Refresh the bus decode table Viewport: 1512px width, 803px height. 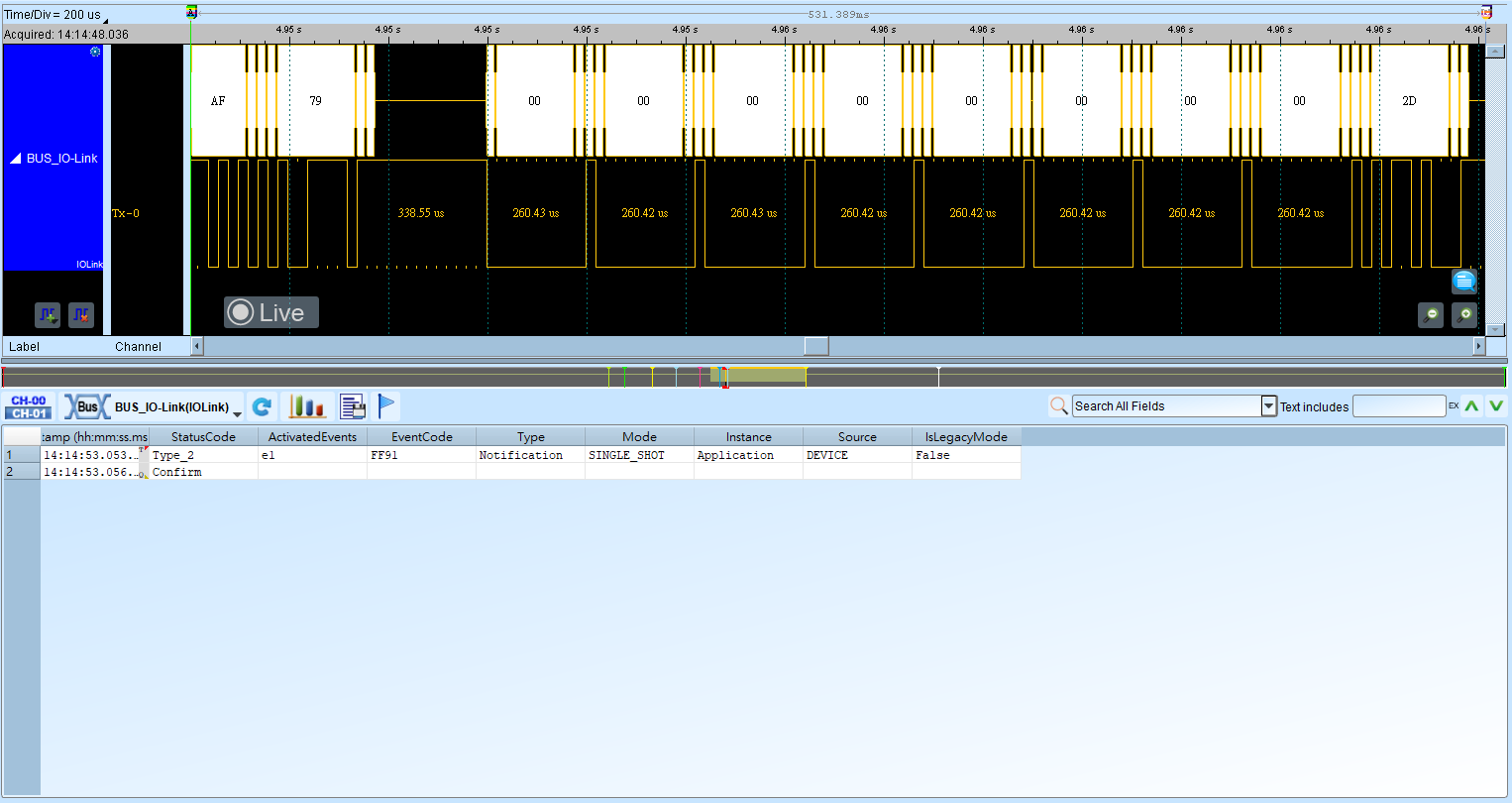[262, 406]
